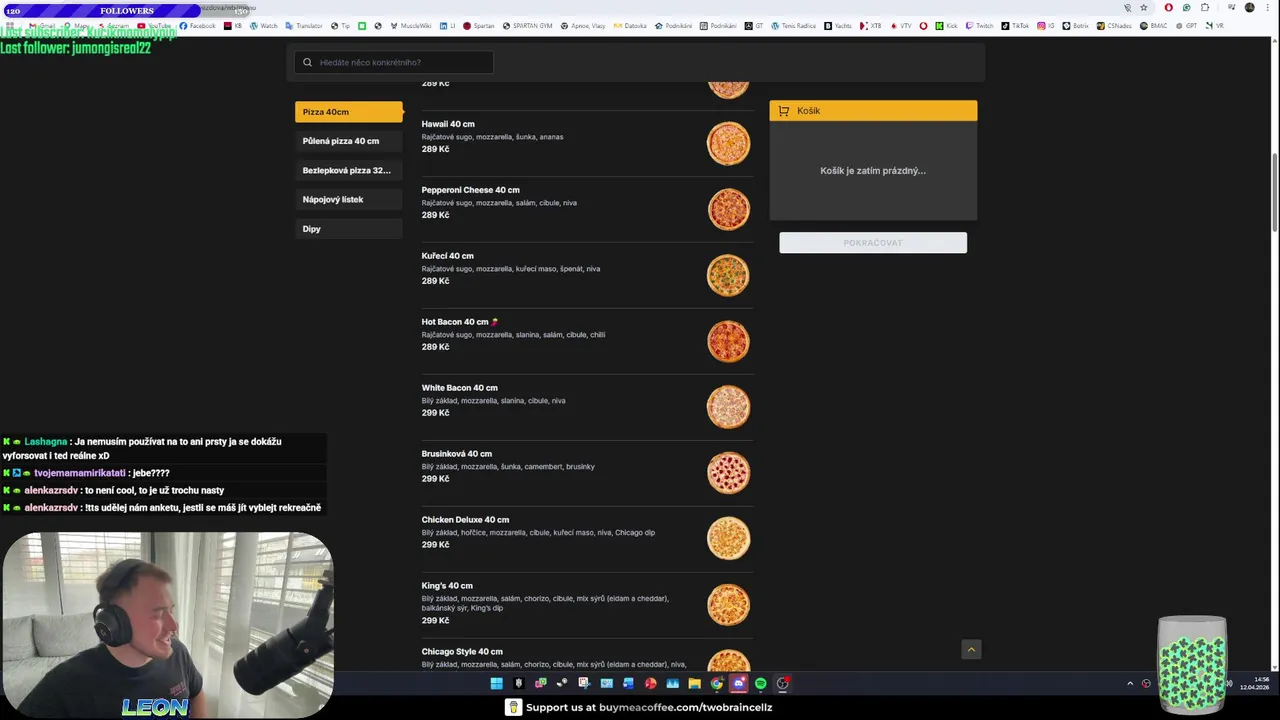The height and width of the screenshot is (720, 1280).
Task: Switch to the Nápojový lístek category
Action: [348, 199]
